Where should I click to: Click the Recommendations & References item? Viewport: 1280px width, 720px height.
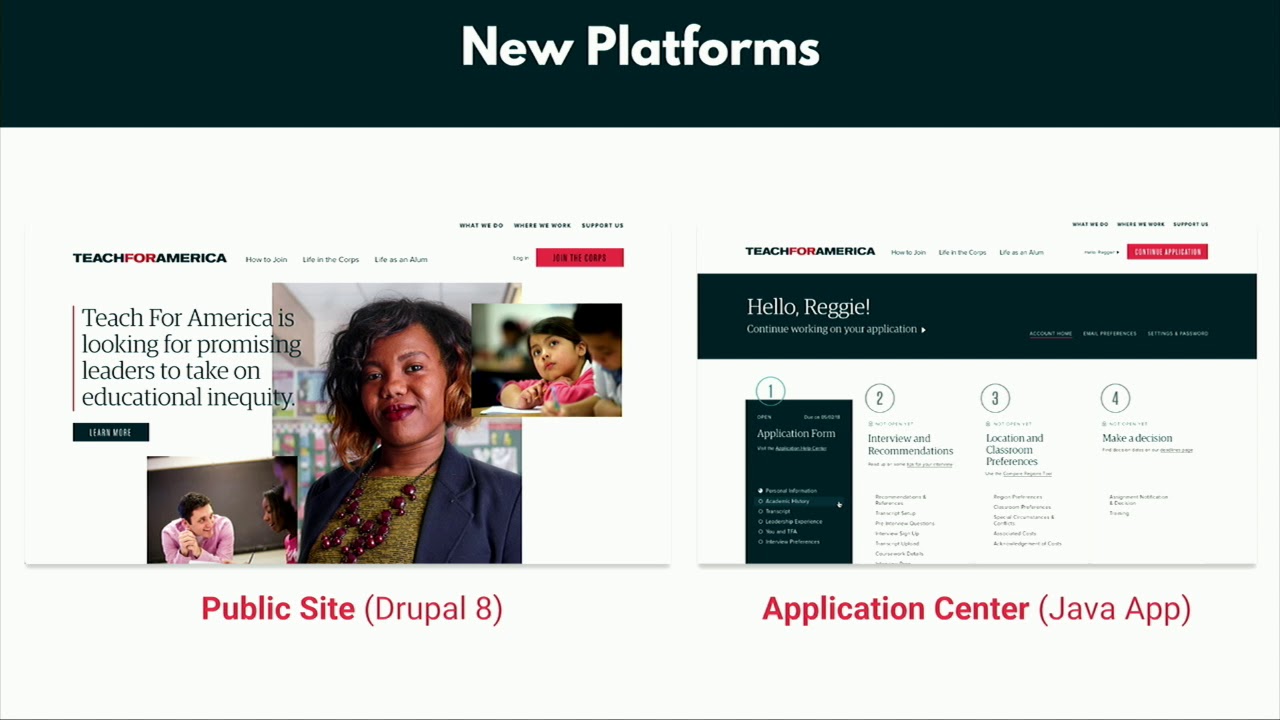tap(900, 500)
